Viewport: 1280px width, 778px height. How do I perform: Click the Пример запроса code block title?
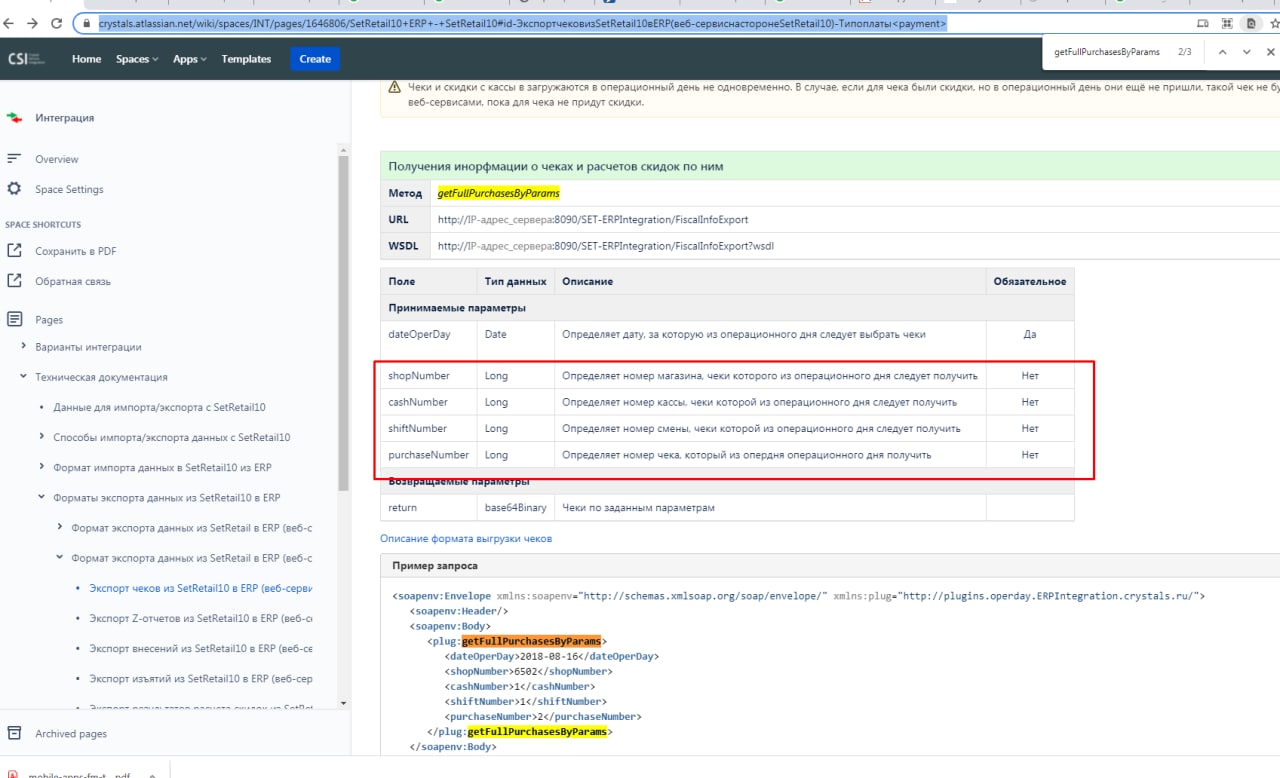click(x=434, y=566)
